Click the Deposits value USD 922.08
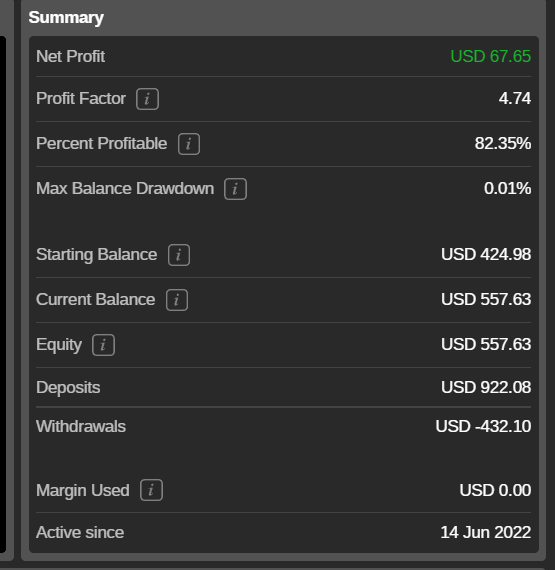Screen dimensions: 555x570 pyautogui.click(x=486, y=387)
